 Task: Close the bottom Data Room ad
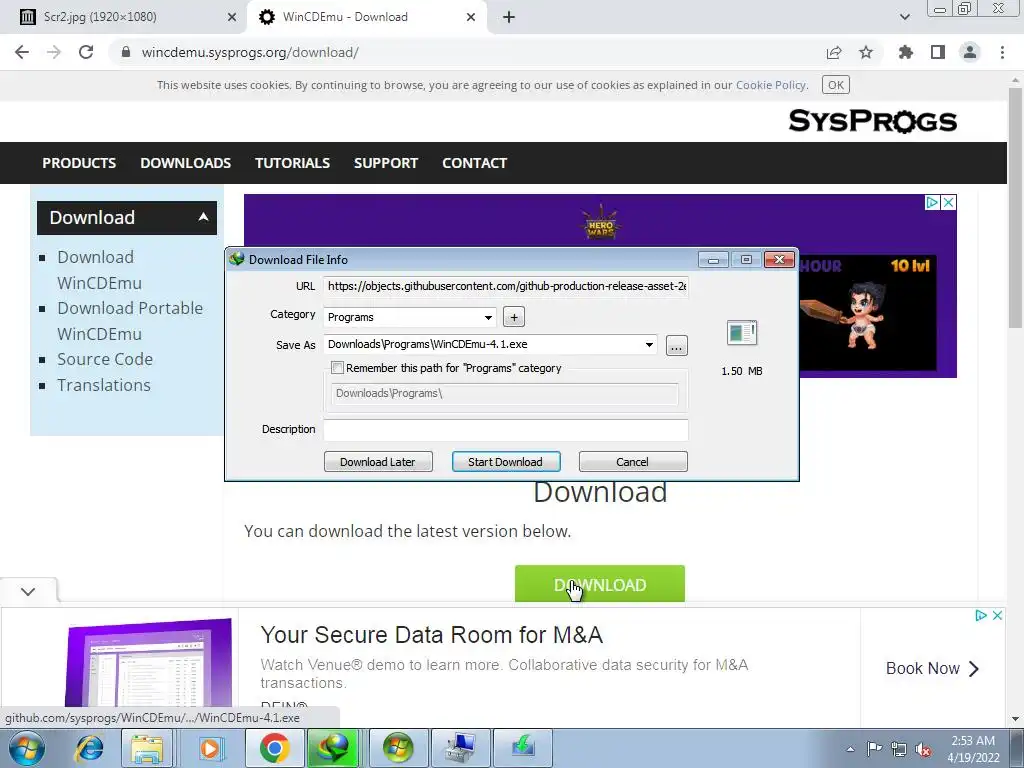point(997,615)
